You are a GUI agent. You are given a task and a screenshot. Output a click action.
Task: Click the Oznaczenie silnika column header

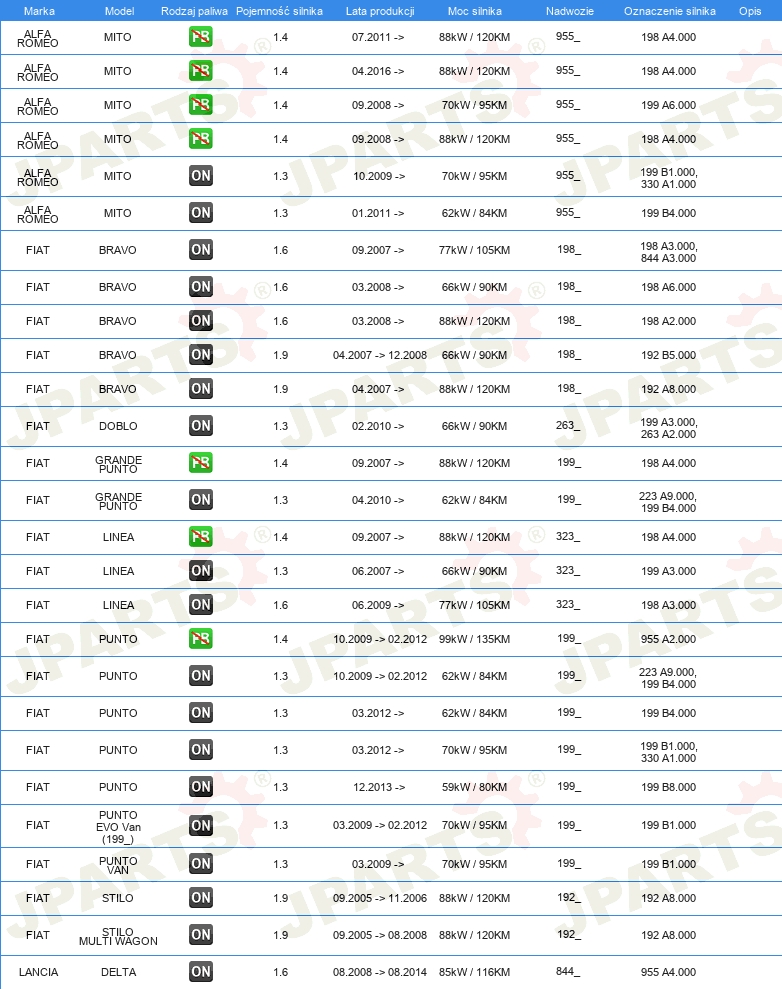coord(670,11)
